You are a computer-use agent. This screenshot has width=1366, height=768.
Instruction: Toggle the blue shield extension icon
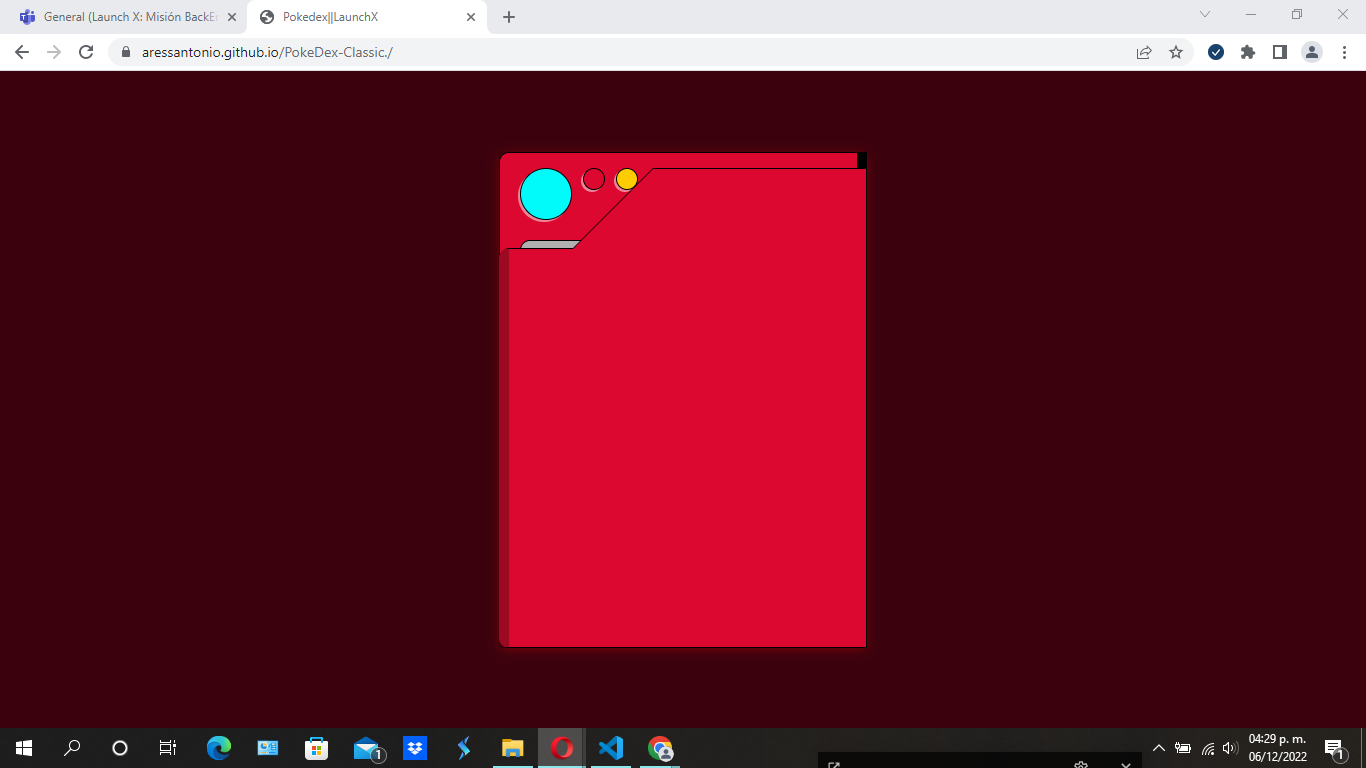[x=1215, y=52]
